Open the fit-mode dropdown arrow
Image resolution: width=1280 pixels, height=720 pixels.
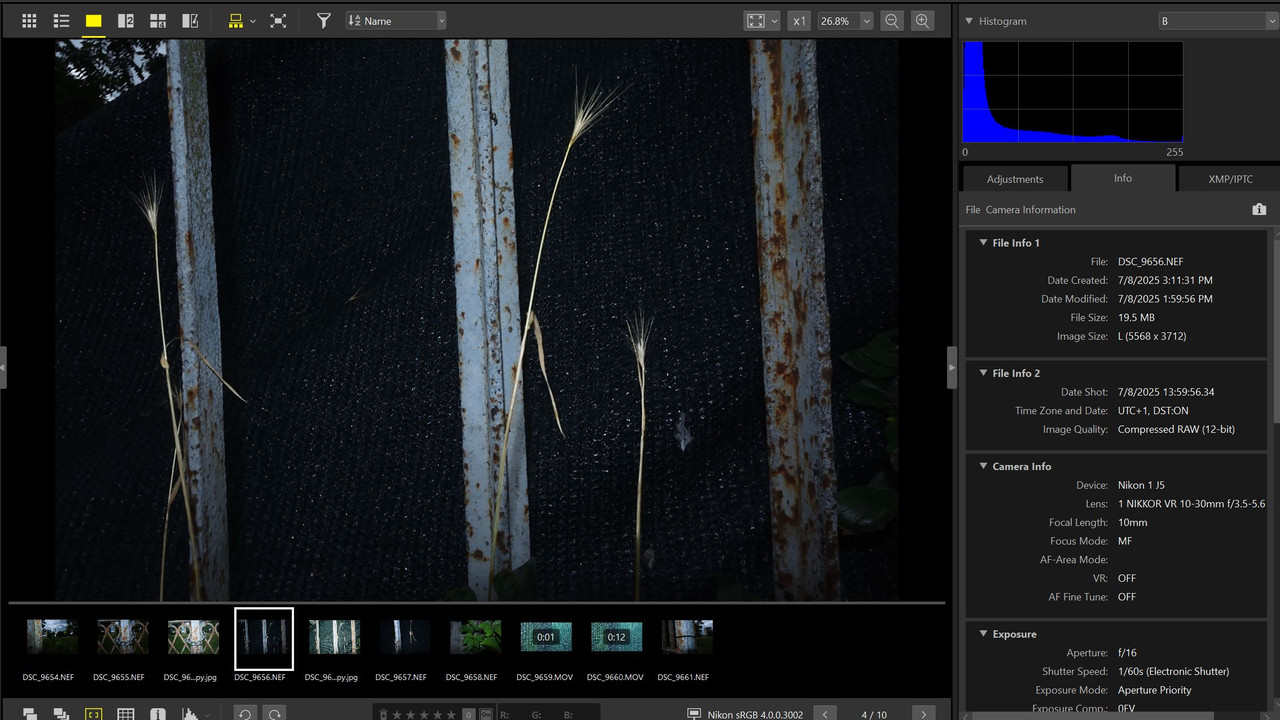774,20
